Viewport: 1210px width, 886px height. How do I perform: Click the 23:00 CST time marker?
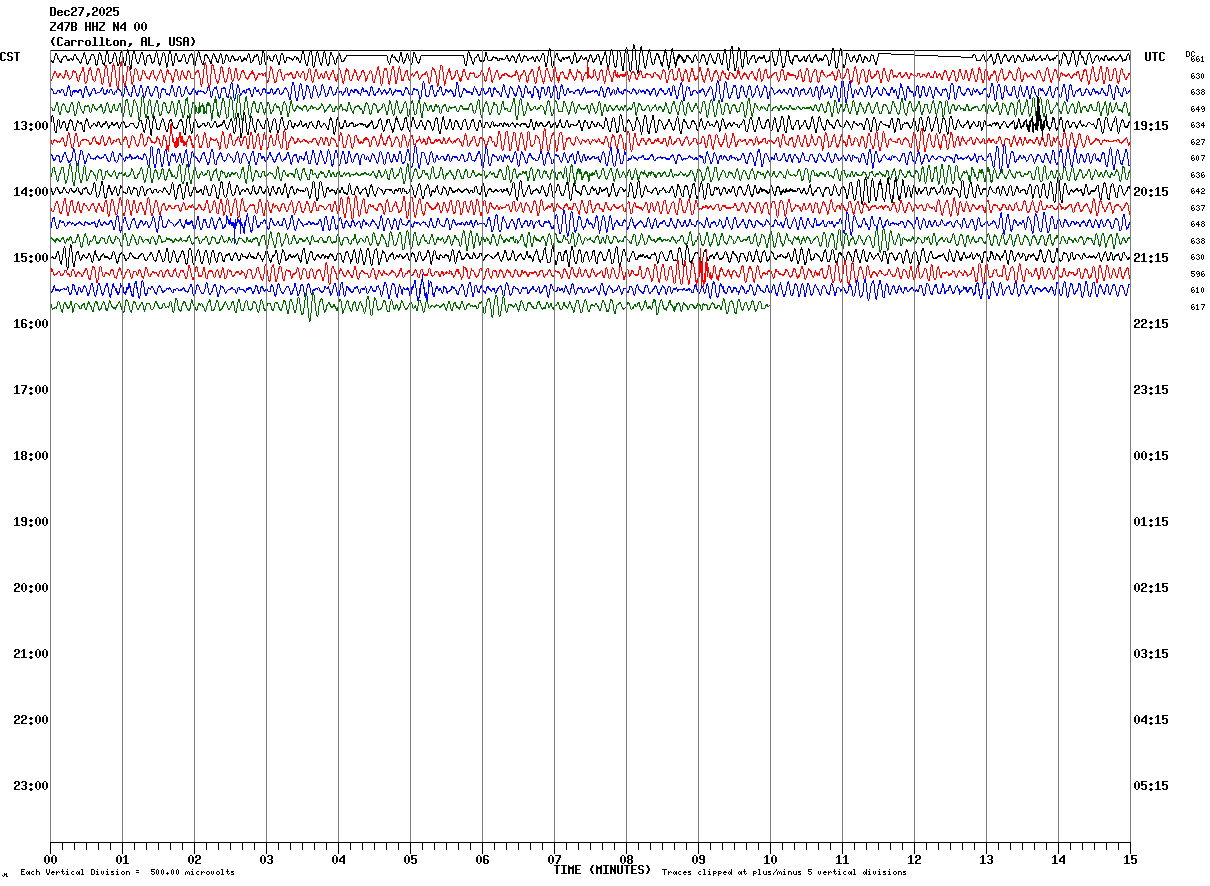(x=31, y=786)
